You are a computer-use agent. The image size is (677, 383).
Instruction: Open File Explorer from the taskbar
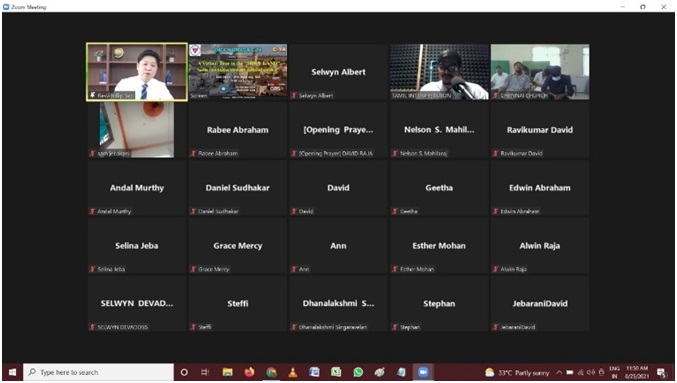click(x=228, y=372)
